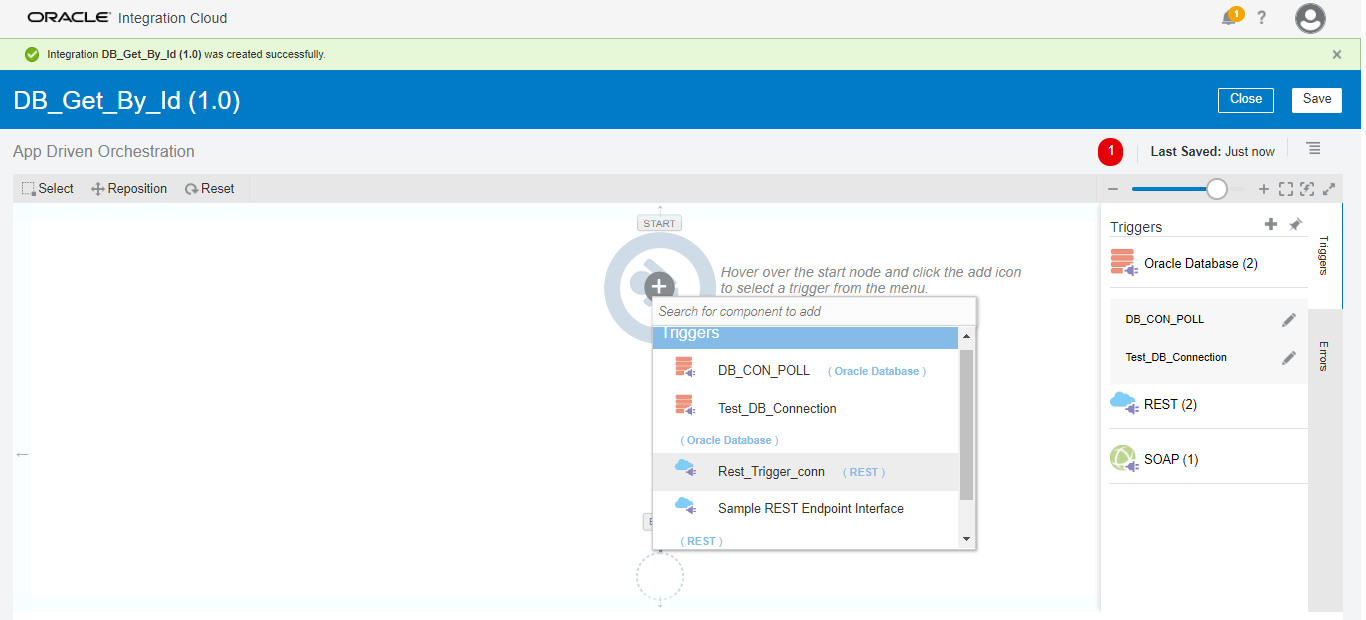The width and height of the screenshot is (1366, 620).
Task: Click the zoom slider handle
Action: pyautogui.click(x=1217, y=189)
